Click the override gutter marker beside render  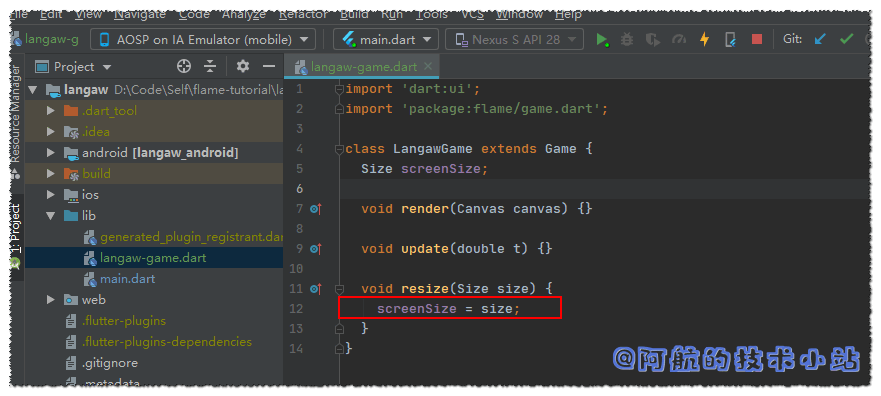click(x=316, y=209)
